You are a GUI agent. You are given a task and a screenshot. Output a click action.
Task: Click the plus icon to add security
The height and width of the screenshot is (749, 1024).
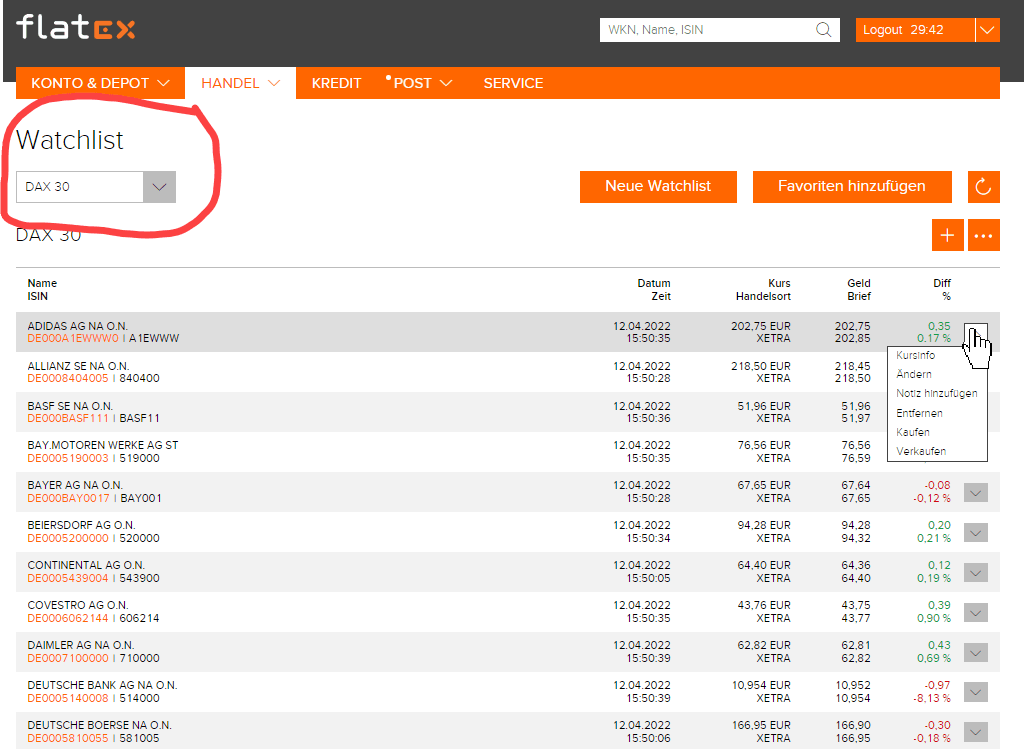(948, 235)
